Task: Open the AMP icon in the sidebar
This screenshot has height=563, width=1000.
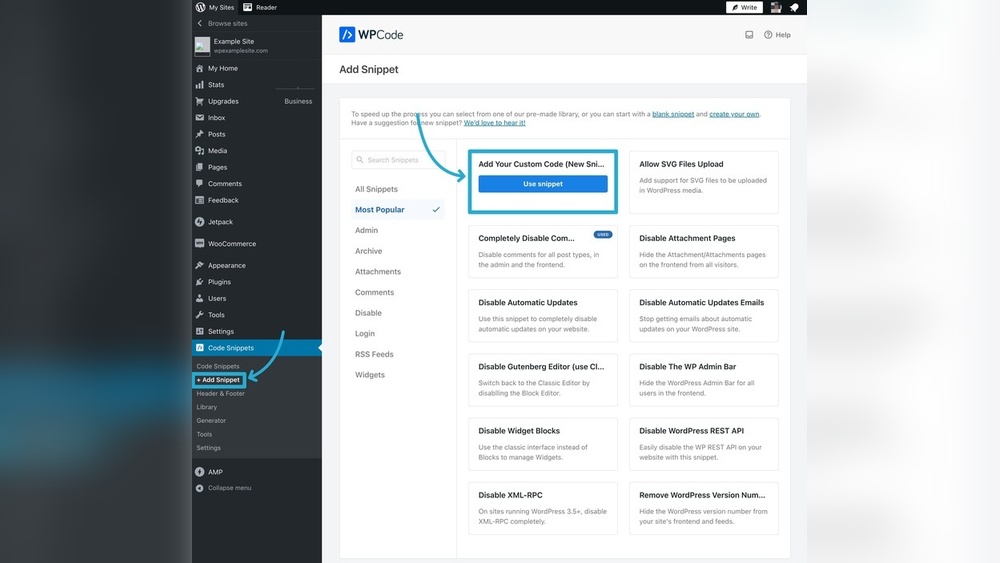Action: [200, 472]
